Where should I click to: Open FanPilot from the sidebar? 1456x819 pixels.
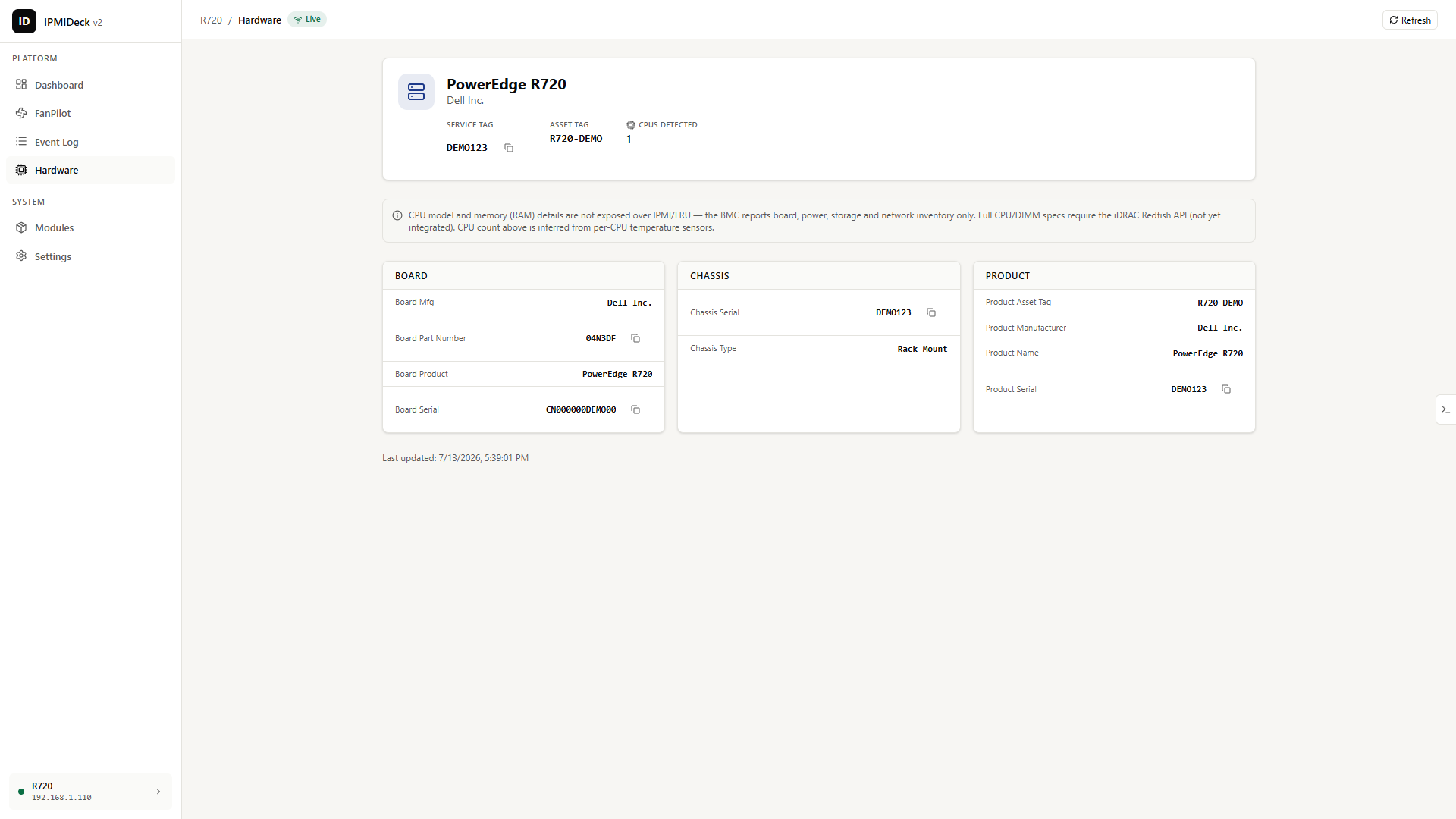pyautogui.click(x=90, y=113)
